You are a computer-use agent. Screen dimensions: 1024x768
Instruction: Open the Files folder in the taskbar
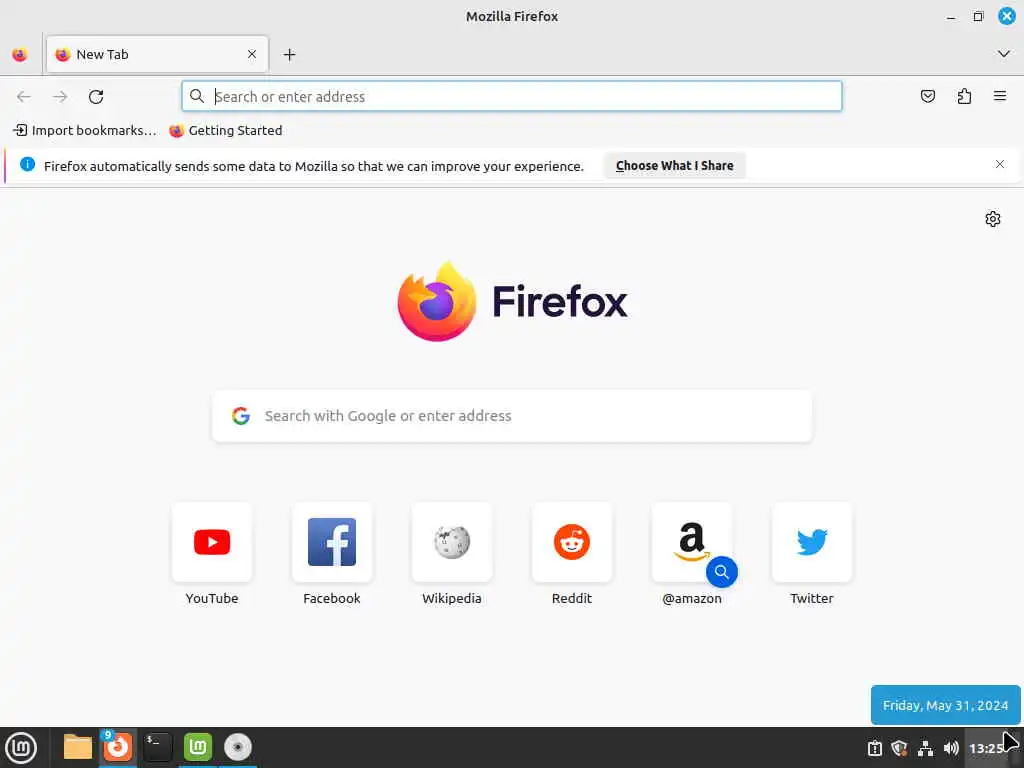pyautogui.click(x=78, y=747)
